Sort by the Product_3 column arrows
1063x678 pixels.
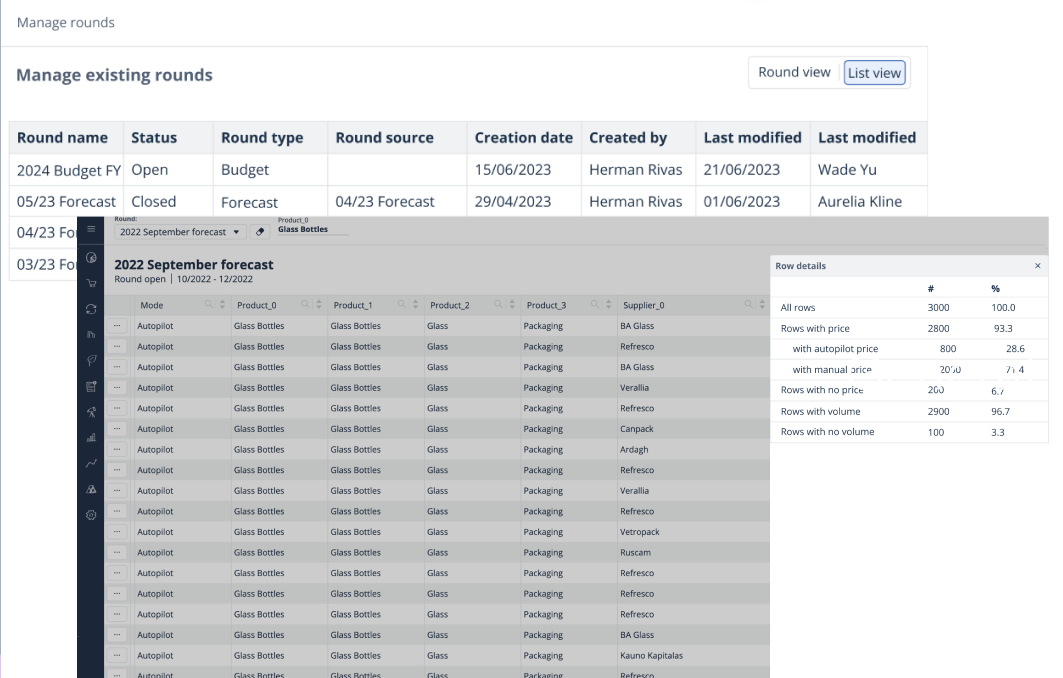[608, 305]
